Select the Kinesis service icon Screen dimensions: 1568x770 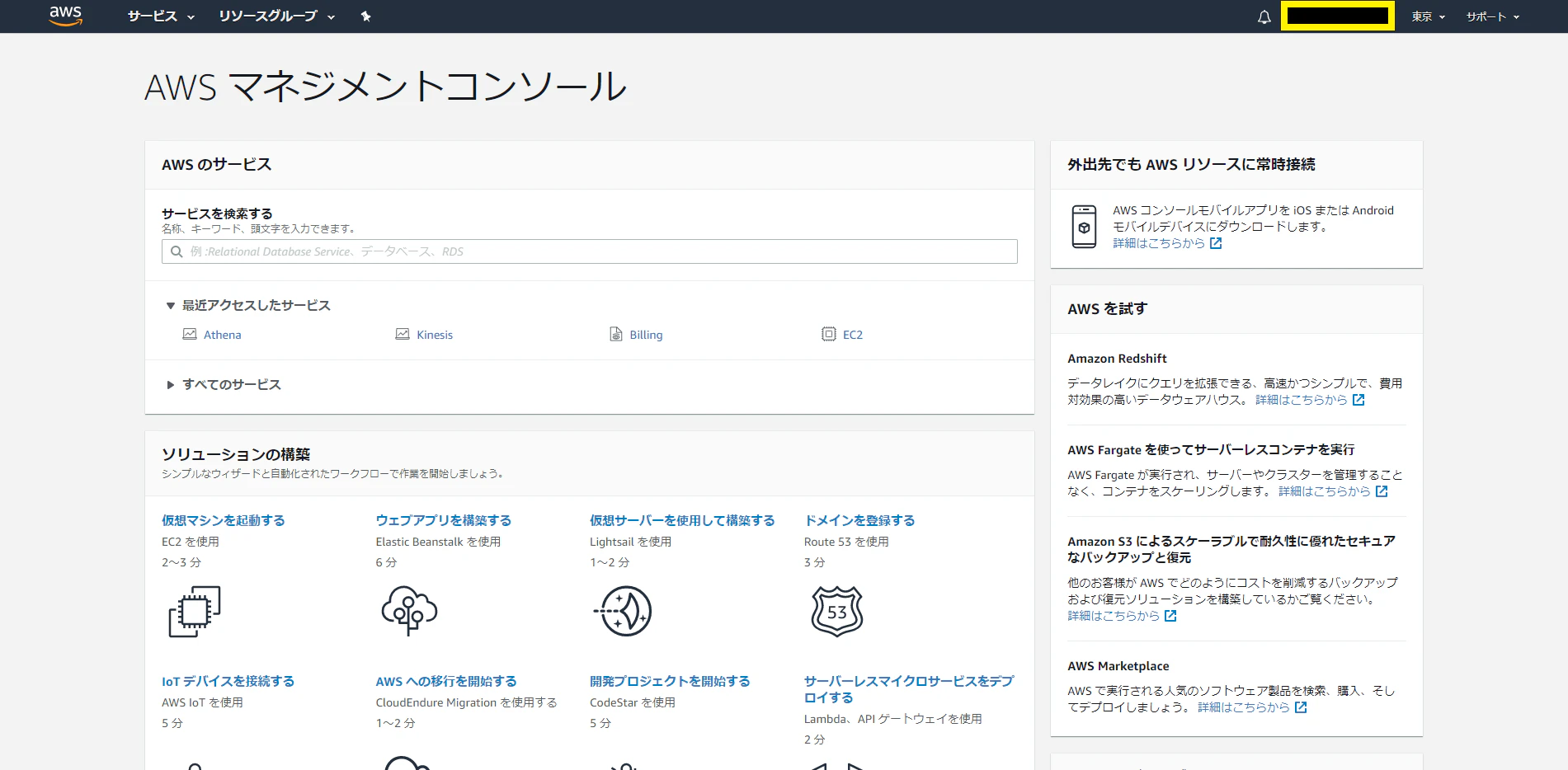[402, 334]
